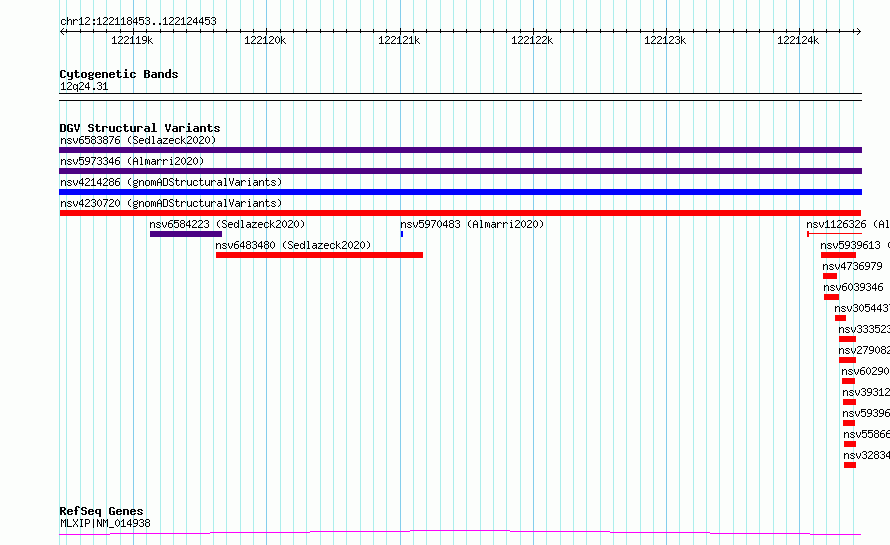The image size is (890, 545).
Task: Select the 122119k ruler label
Action: click(132, 40)
